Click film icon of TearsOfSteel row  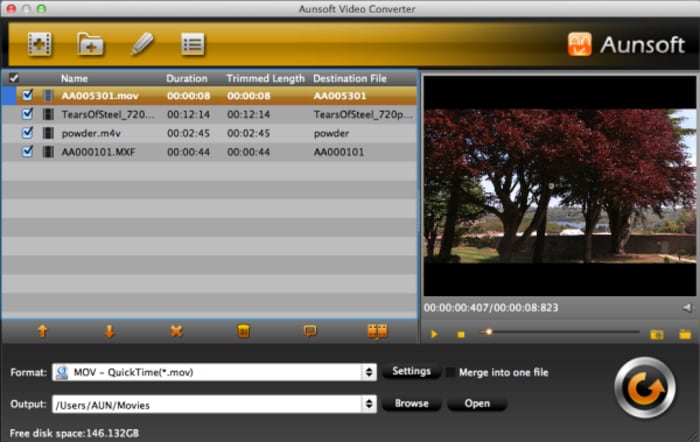tap(48, 114)
